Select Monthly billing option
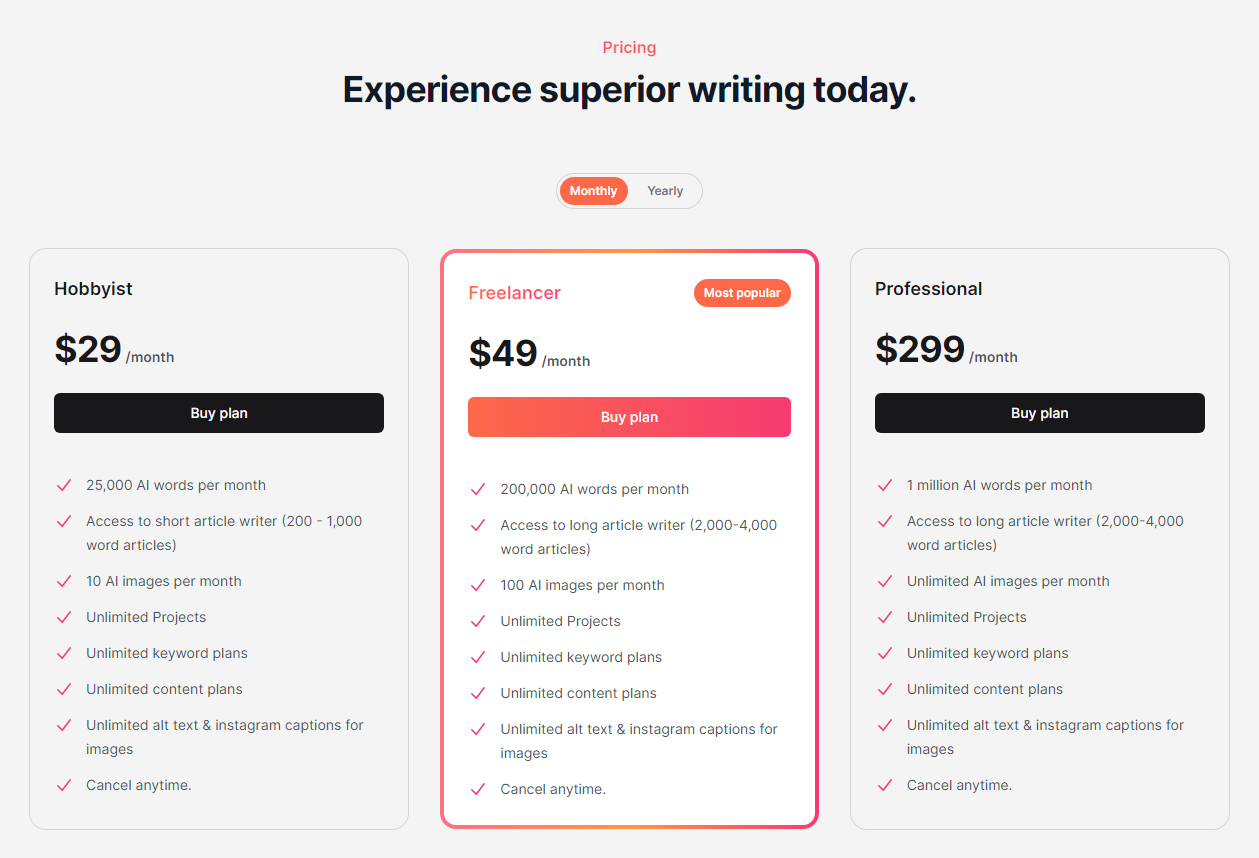The width and height of the screenshot is (1259, 858). click(594, 191)
